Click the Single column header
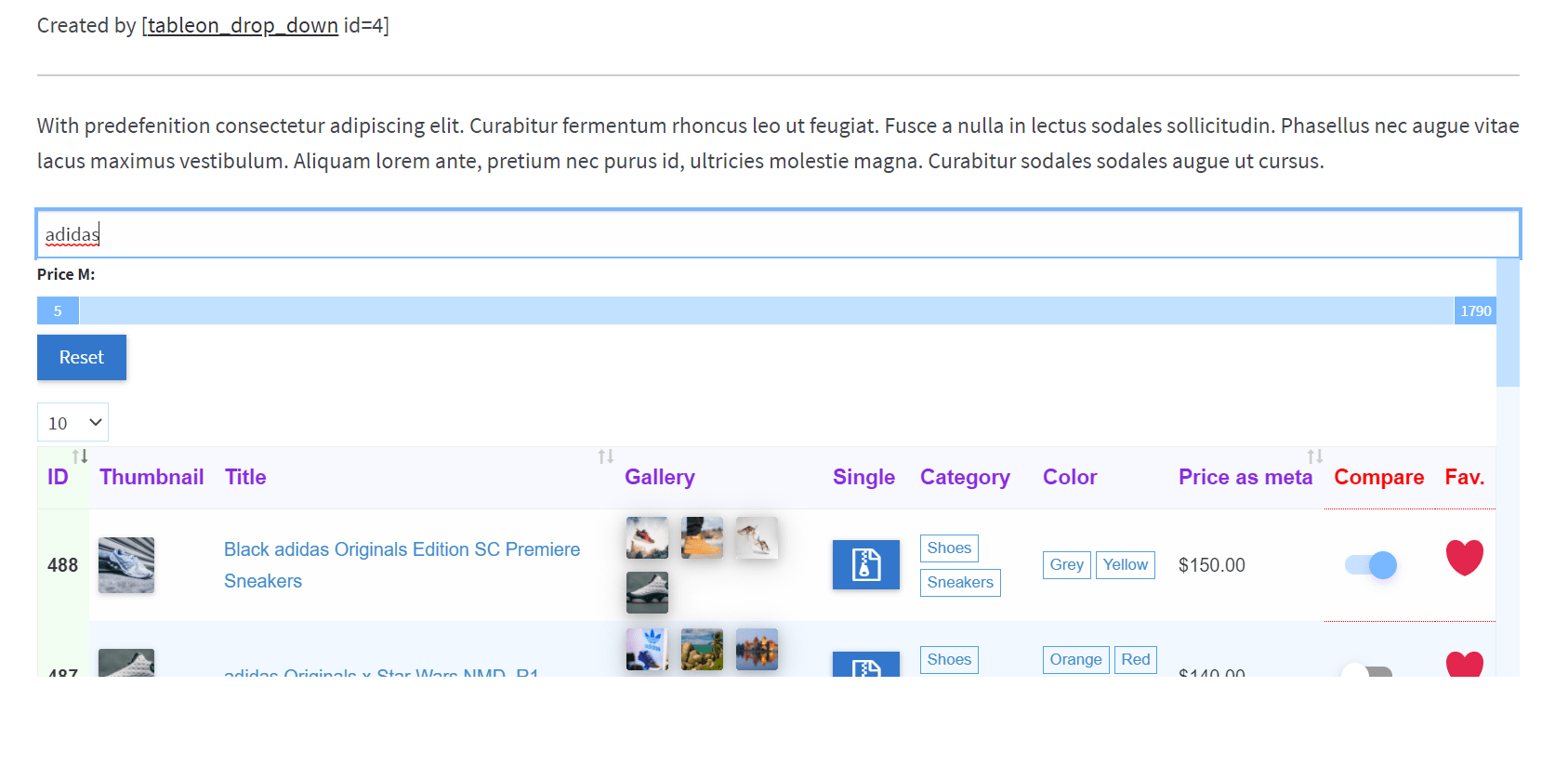The height and width of the screenshot is (766, 1568). [864, 477]
